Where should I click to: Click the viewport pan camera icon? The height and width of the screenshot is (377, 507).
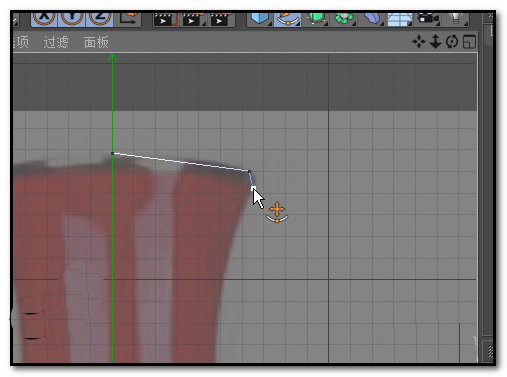point(419,42)
